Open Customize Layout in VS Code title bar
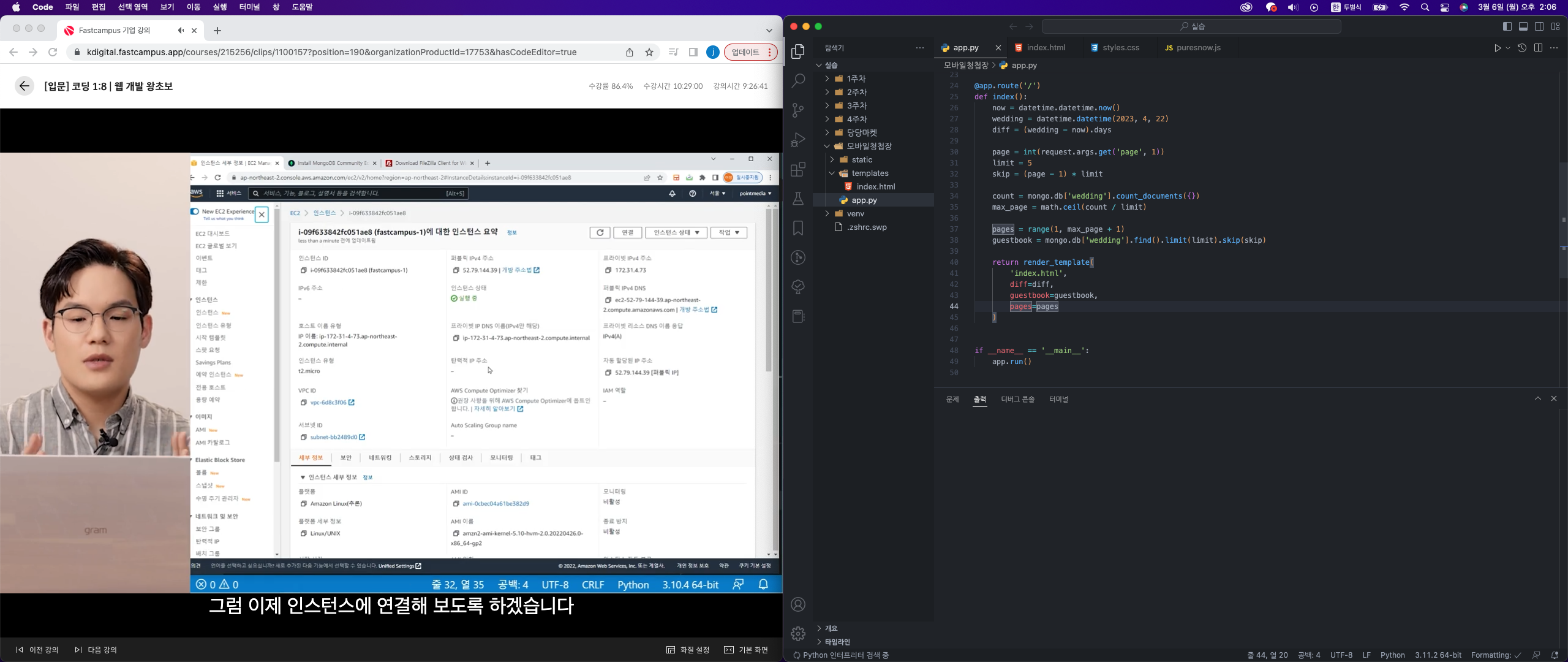The image size is (1568, 662). pos(1555,26)
